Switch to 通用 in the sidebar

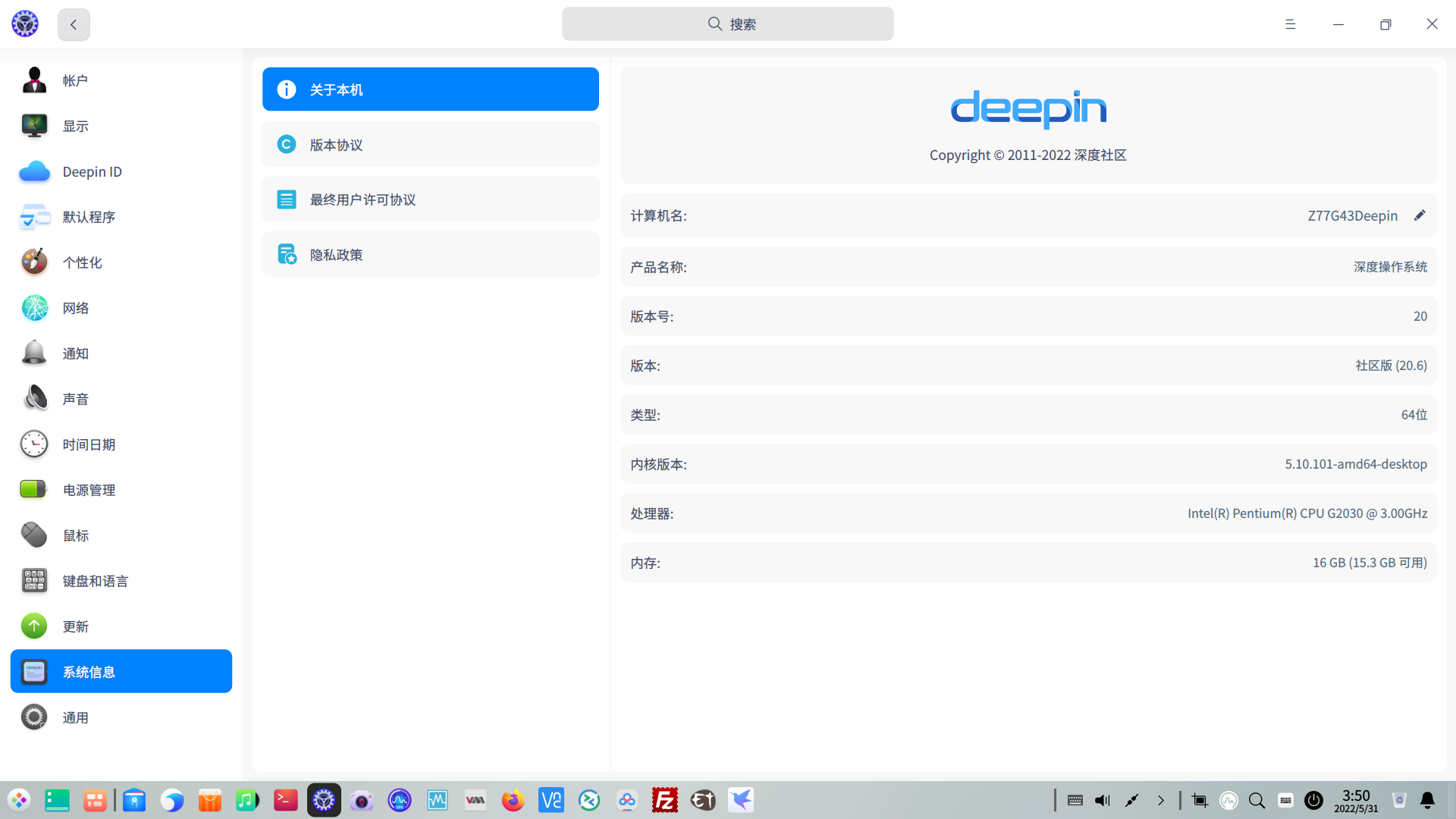pyautogui.click(x=75, y=717)
